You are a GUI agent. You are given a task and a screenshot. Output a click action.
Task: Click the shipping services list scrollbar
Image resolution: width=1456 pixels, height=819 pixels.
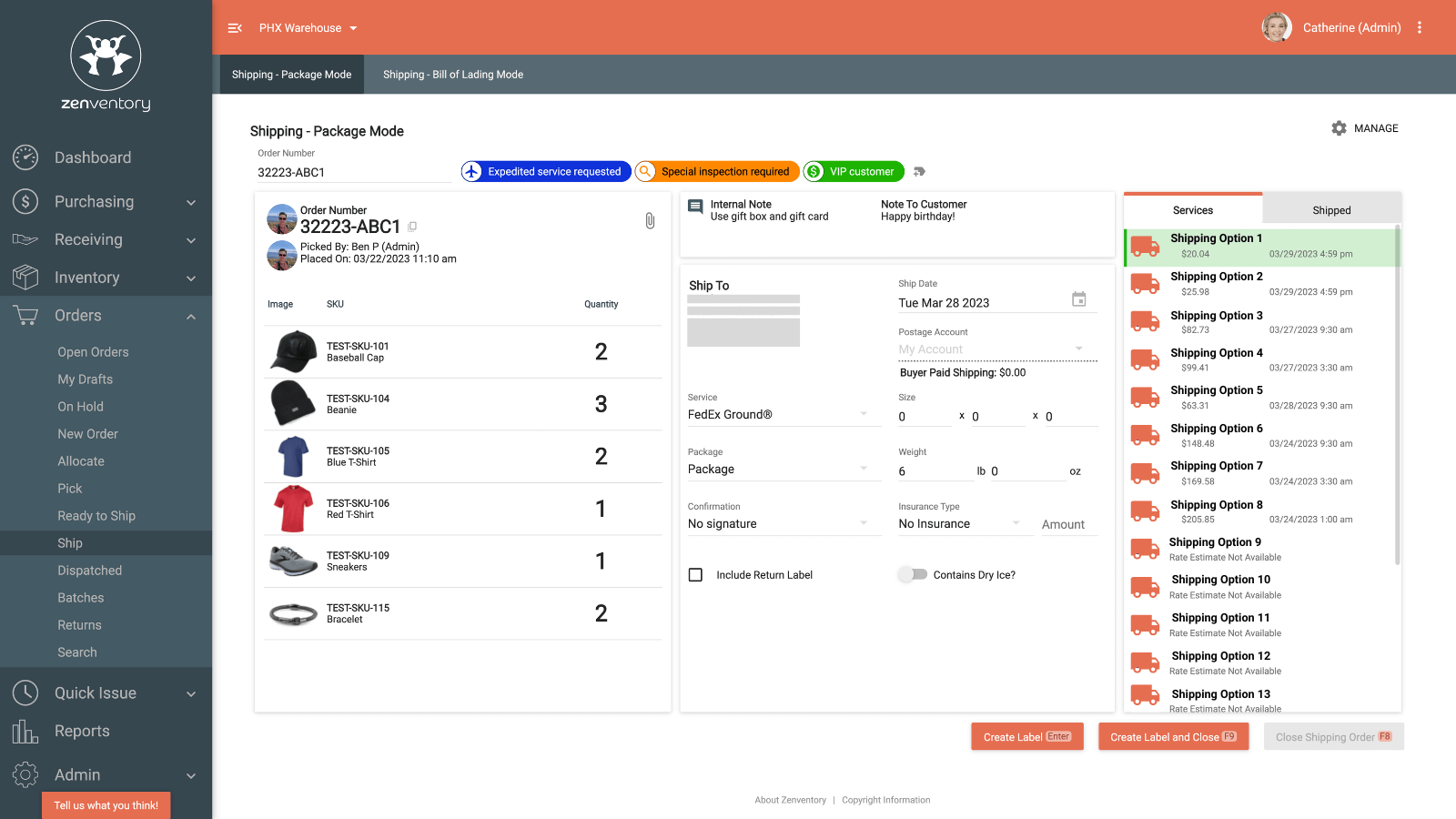pyautogui.click(x=1397, y=396)
